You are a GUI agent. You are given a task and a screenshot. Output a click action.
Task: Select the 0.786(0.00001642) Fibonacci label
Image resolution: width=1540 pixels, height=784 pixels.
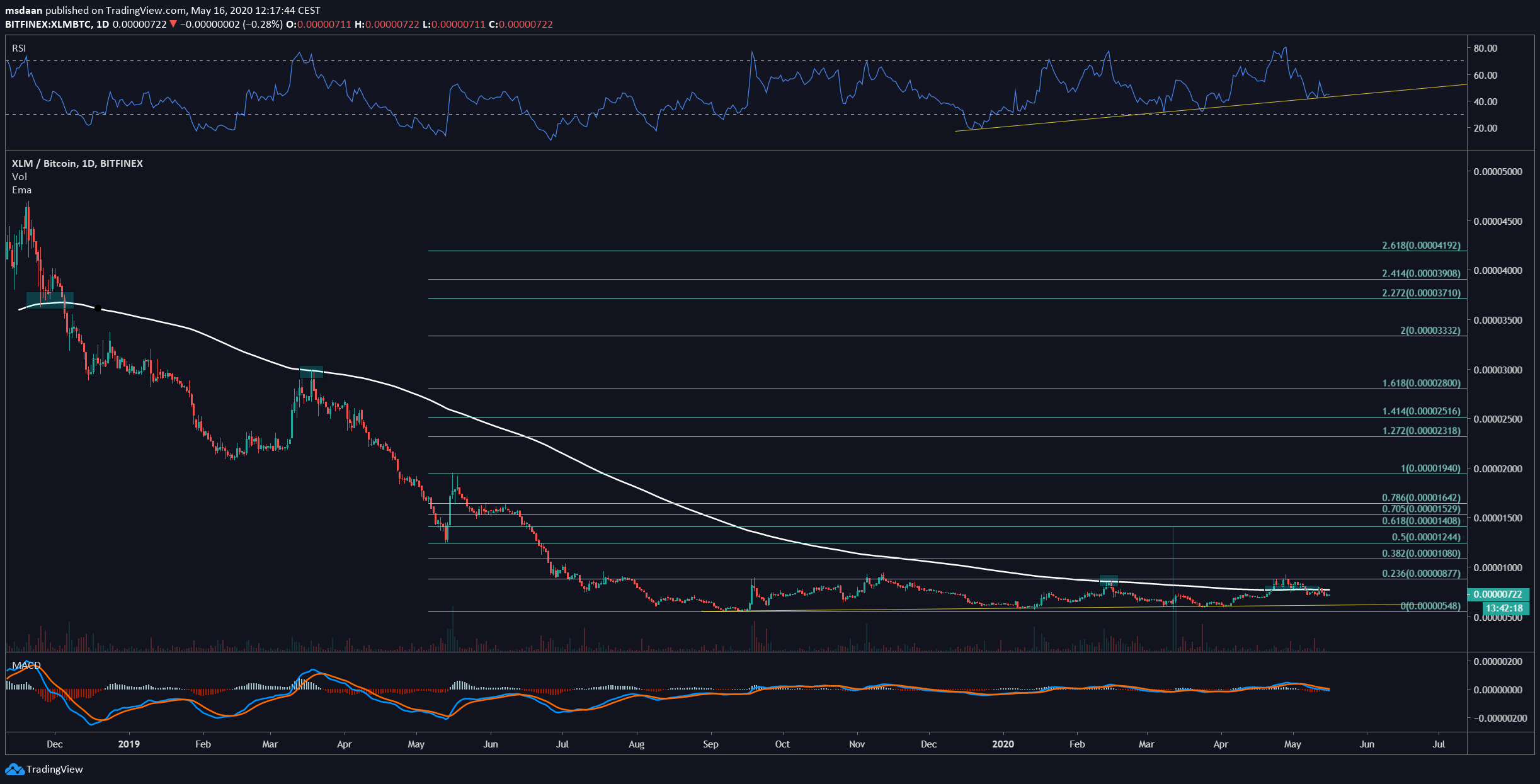coord(1421,497)
